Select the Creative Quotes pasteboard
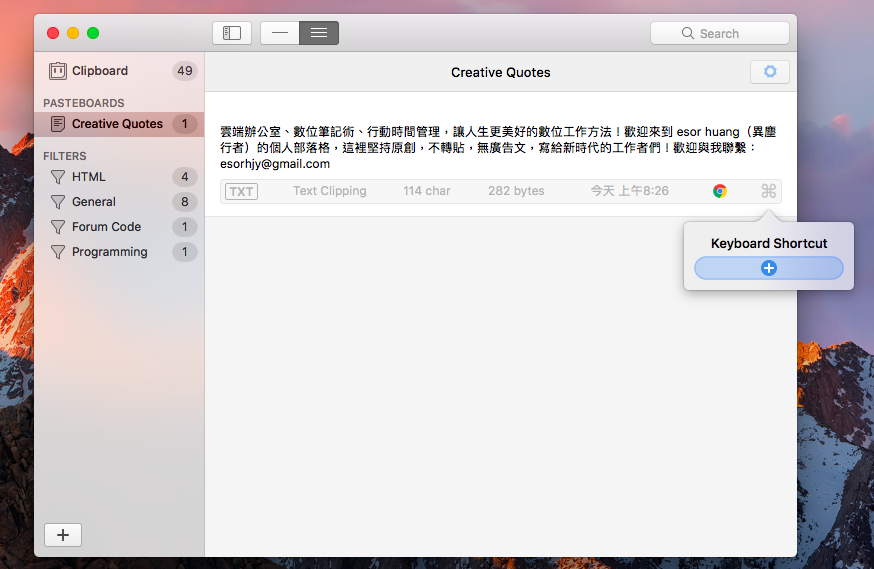The height and width of the screenshot is (569, 874). (119, 124)
